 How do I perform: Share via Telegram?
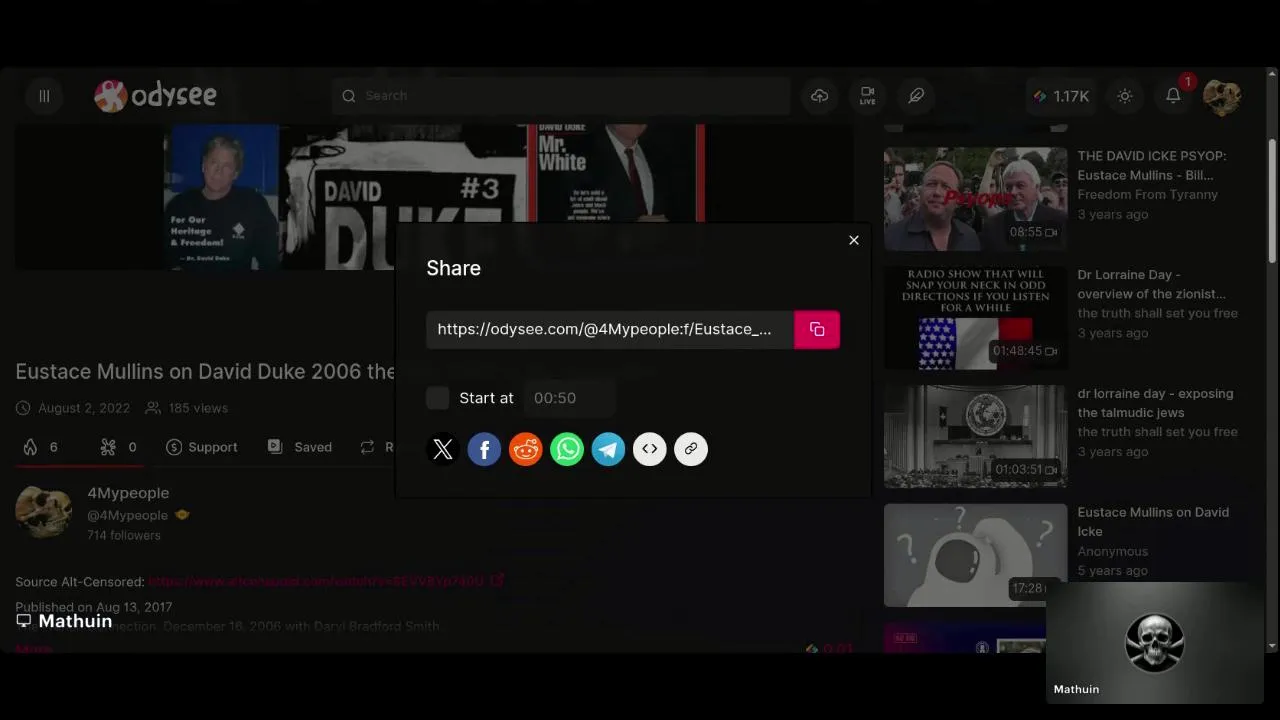click(x=608, y=449)
